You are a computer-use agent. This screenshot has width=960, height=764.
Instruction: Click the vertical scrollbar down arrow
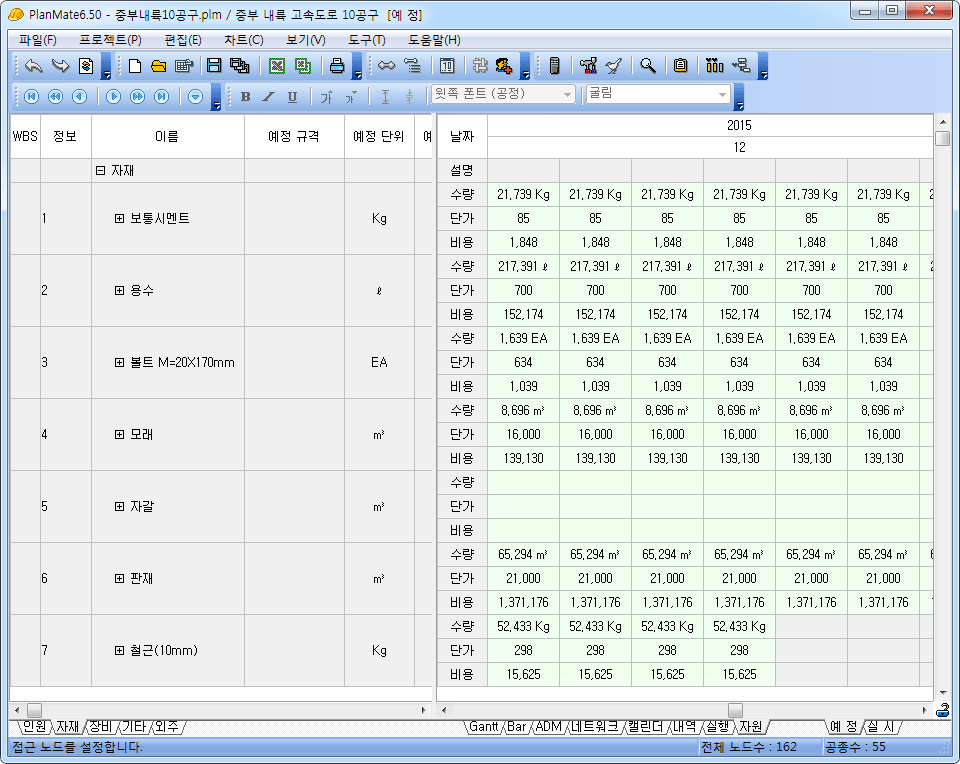(x=942, y=692)
